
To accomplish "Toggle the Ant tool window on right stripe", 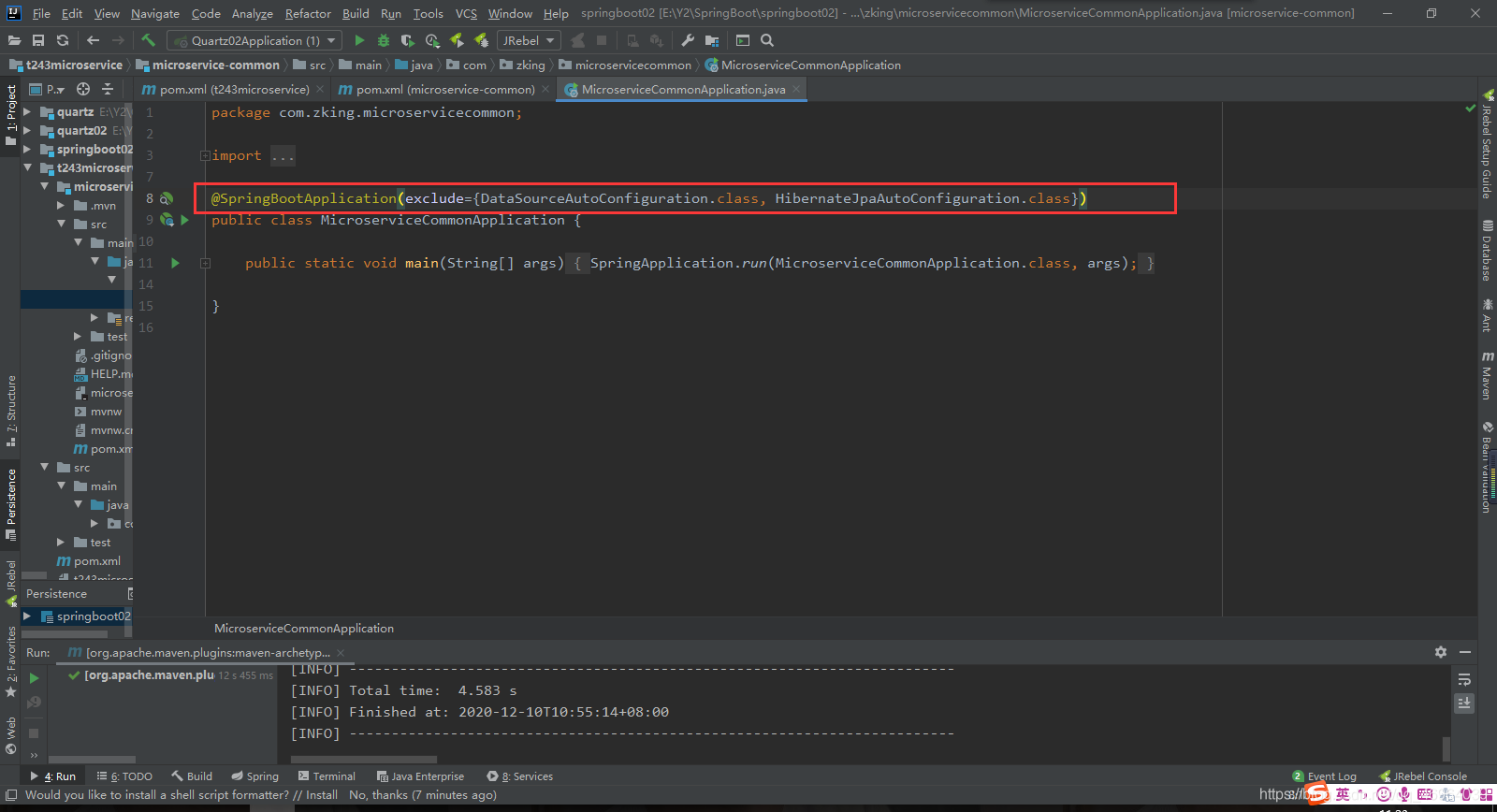I will click(1487, 315).
